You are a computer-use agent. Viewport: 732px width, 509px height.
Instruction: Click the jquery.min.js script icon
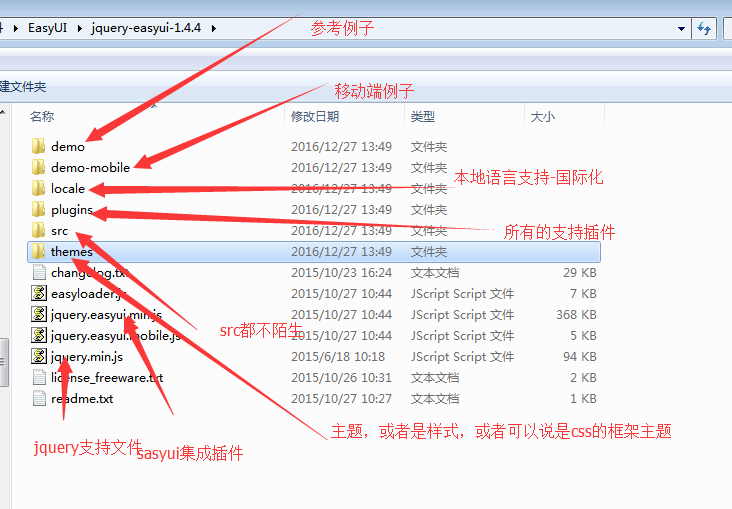(x=39, y=356)
